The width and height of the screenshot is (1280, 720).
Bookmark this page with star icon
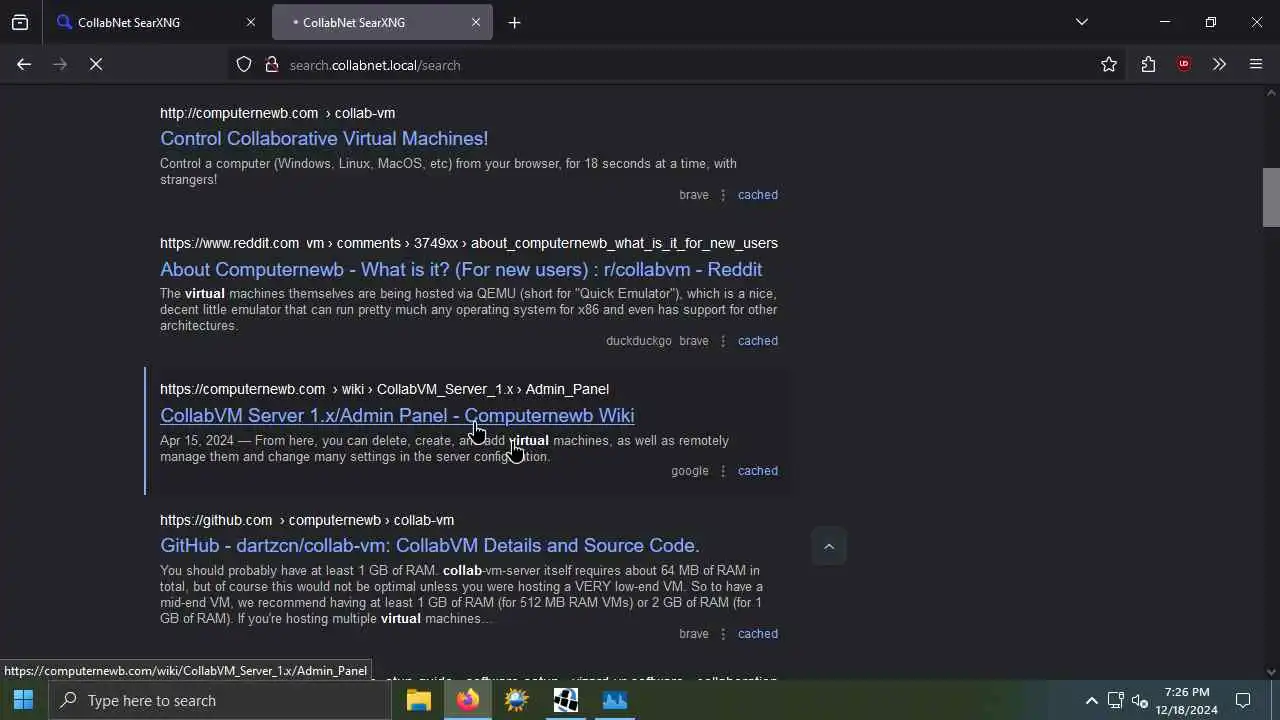1109,64
